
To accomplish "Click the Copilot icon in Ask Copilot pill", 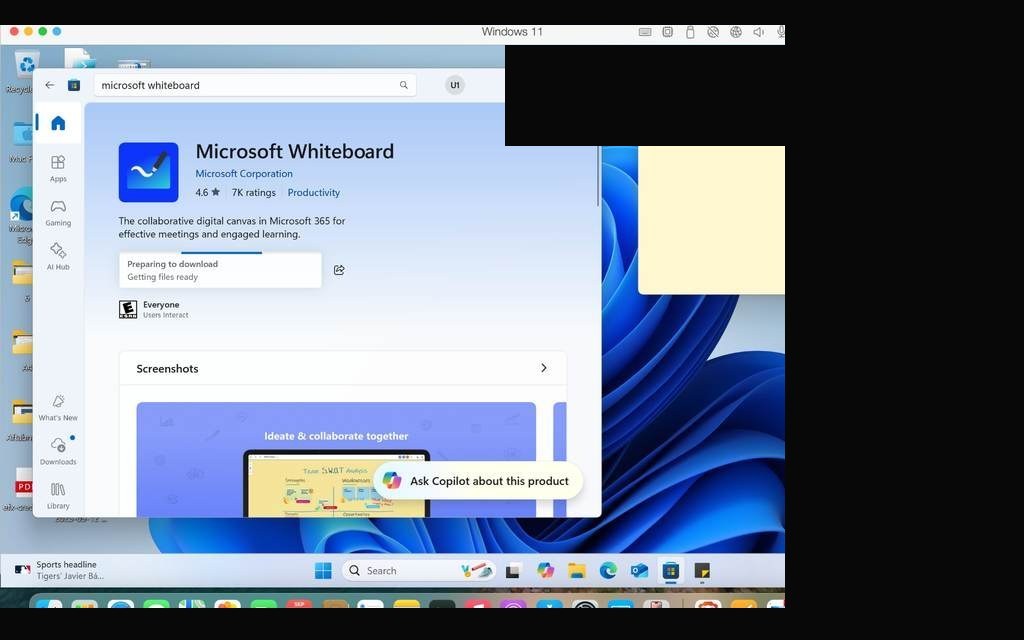I will pos(392,481).
